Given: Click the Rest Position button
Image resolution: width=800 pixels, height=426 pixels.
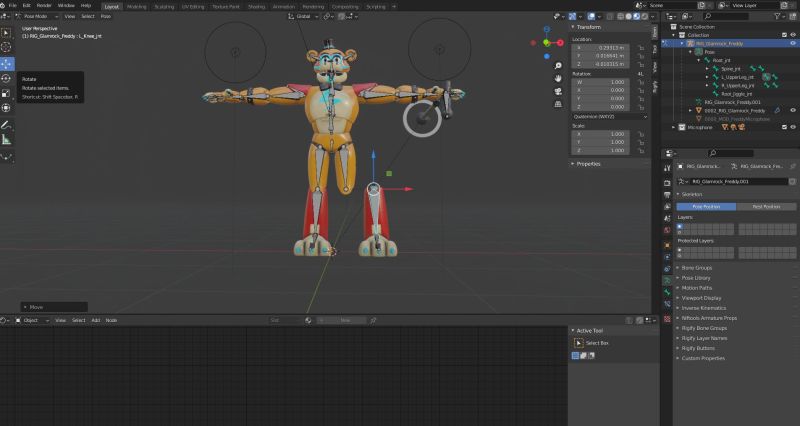Looking at the screenshot, I should (x=766, y=207).
